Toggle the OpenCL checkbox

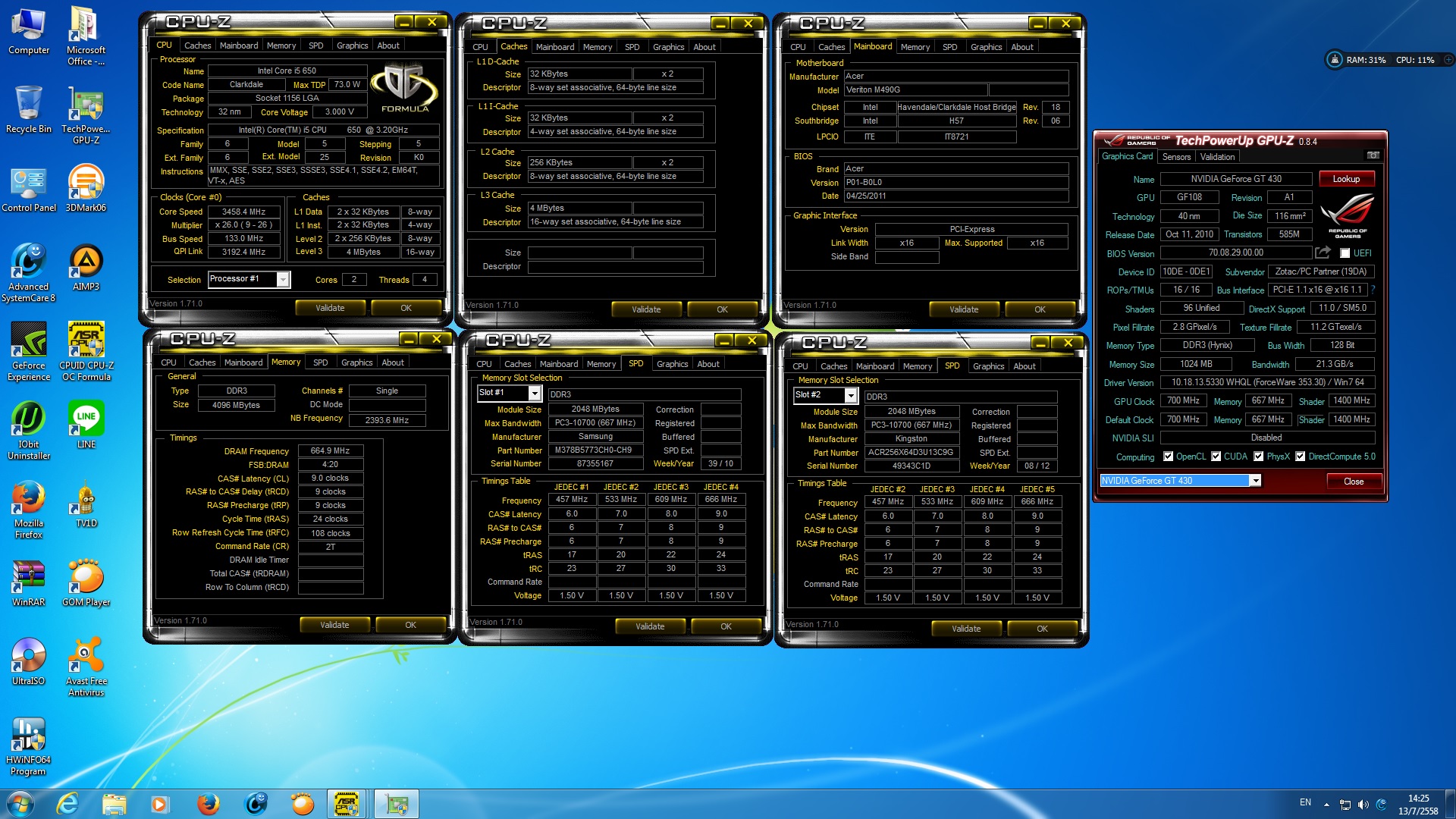[1168, 457]
